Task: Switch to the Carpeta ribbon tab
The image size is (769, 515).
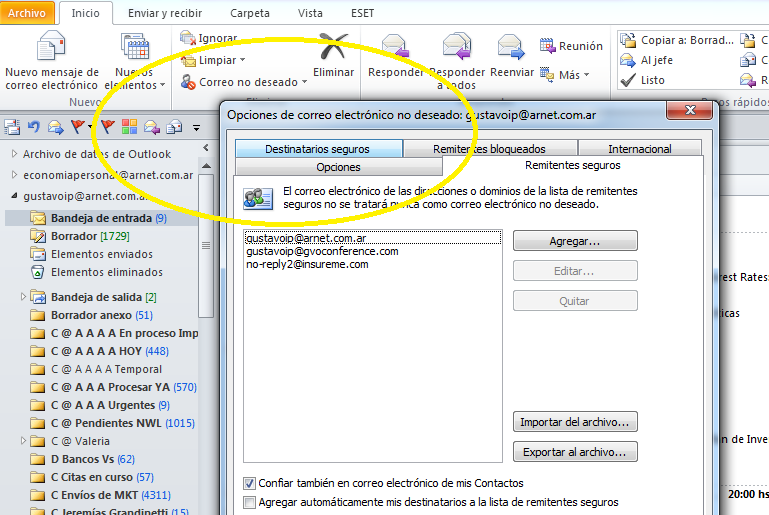Action: 250,13
